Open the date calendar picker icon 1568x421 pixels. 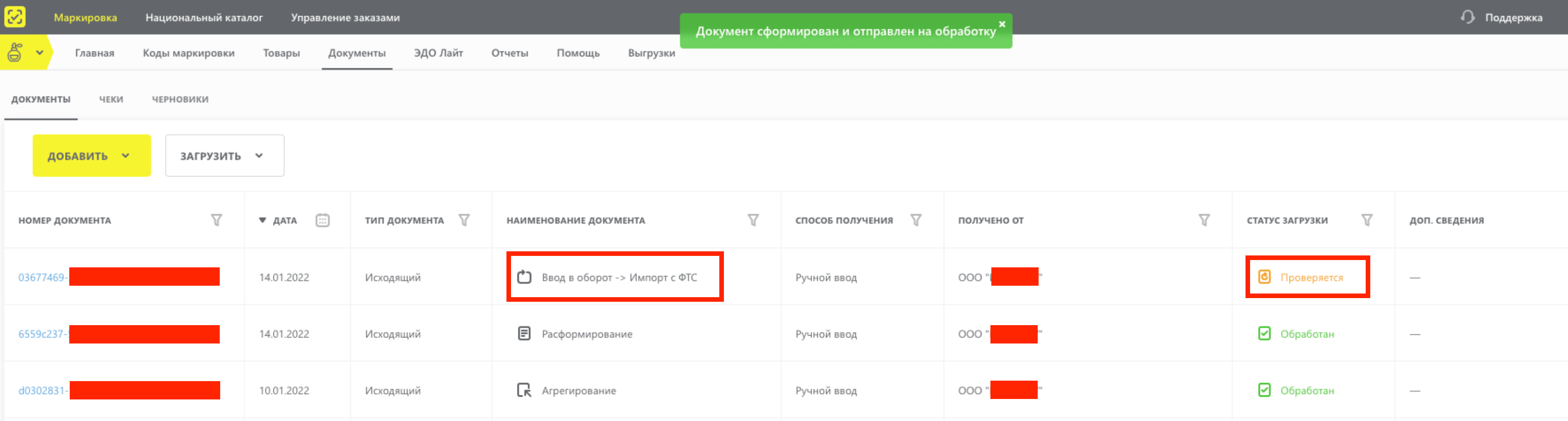322,220
